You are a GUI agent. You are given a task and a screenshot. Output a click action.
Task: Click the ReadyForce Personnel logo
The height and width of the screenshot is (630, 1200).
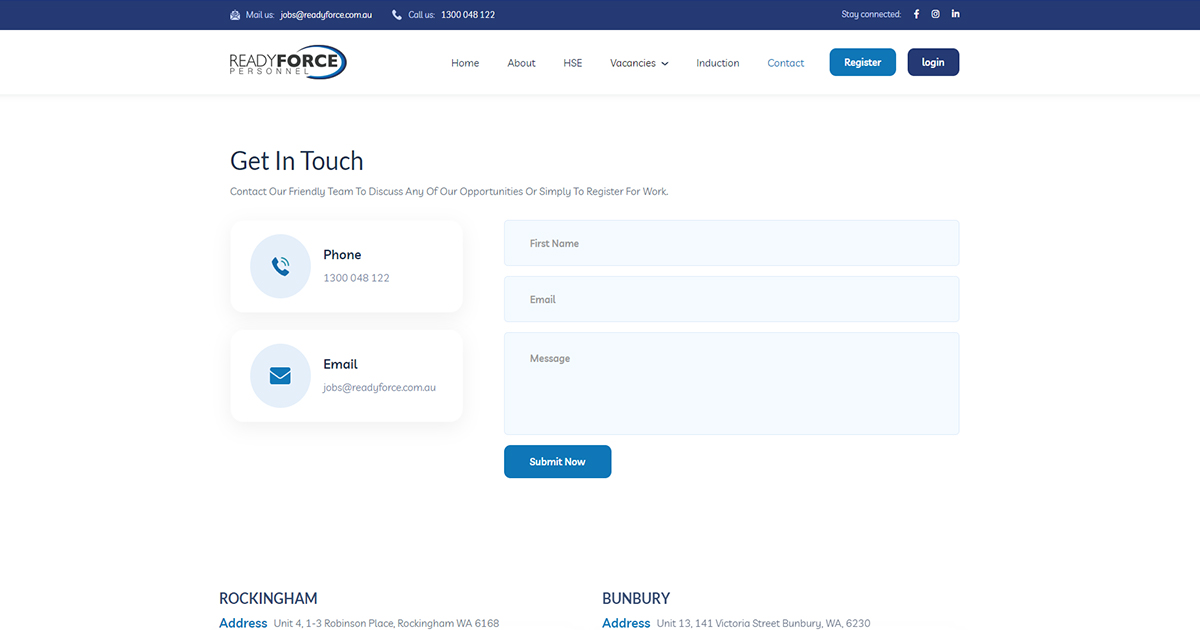coord(288,63)
